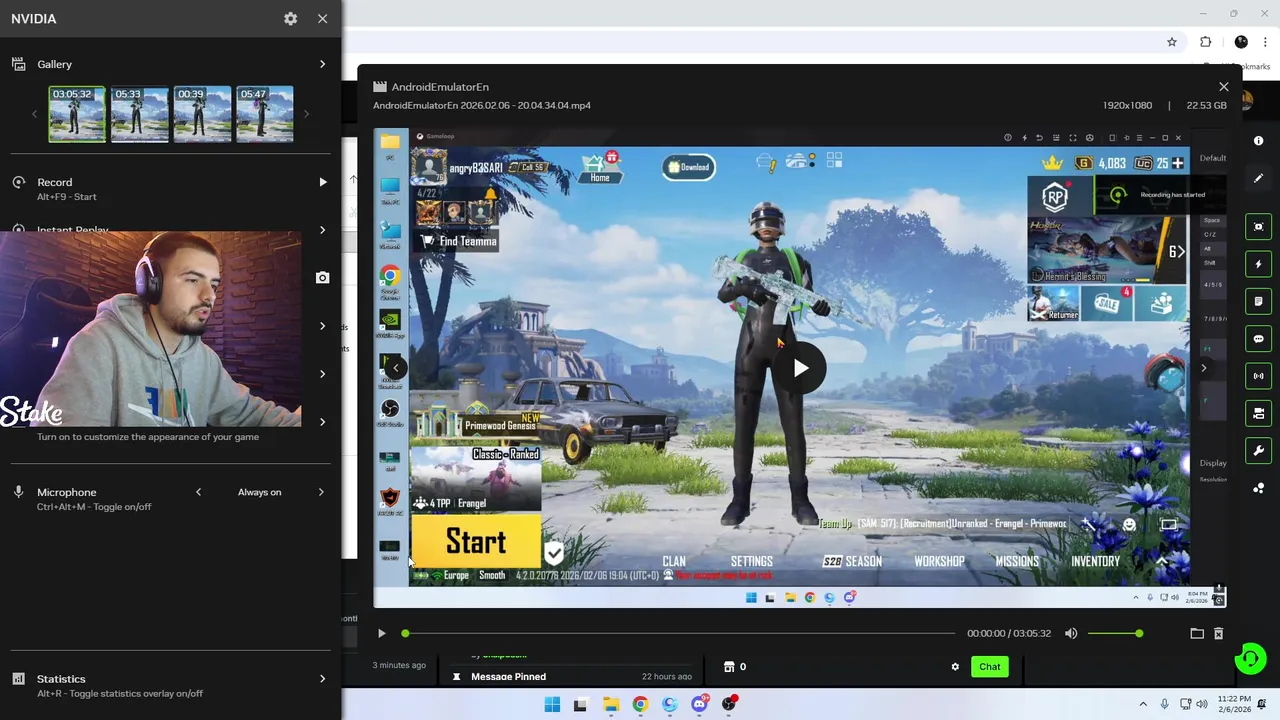1280x720 pixels.
Task: Click the Record circle icon
Action: 18,182
